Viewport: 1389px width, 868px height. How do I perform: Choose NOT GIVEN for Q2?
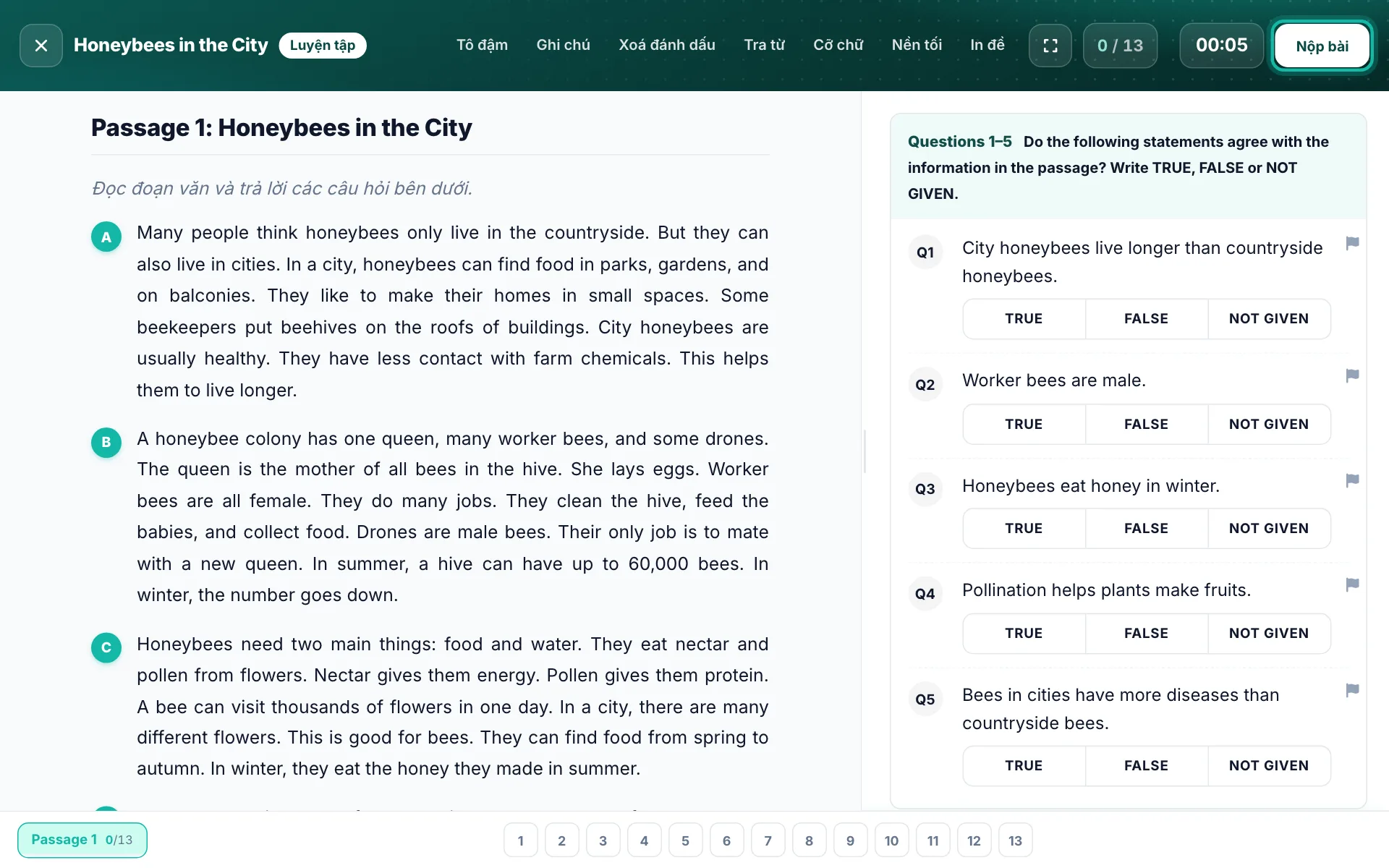(x=1269, y=425)
